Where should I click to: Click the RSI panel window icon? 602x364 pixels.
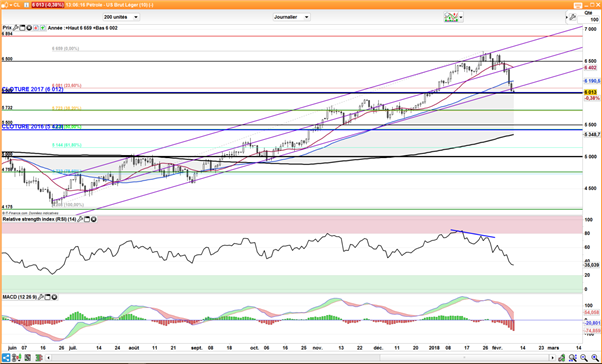click(87, 219)
